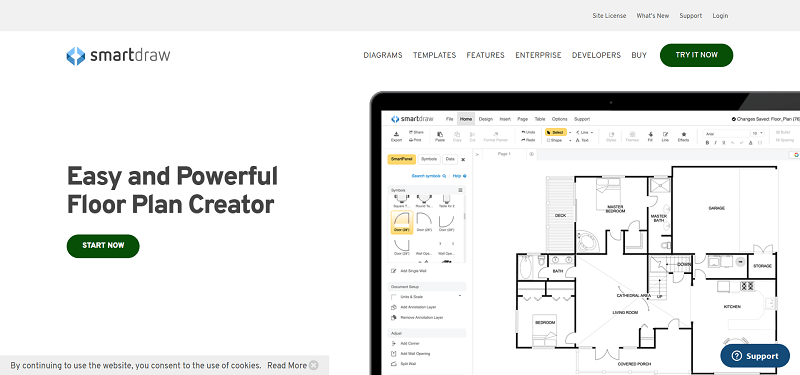Toggle Underline text formatting
Image resolution: width=800 pixels, height=375 pixels.
click(724, 143)
